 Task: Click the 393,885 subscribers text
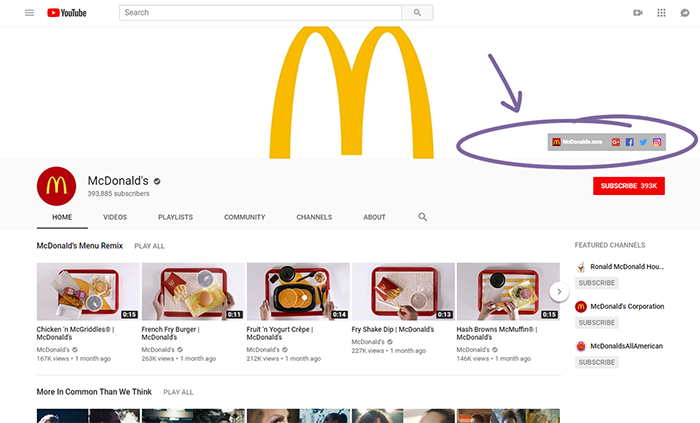click(x=118, y=194)
